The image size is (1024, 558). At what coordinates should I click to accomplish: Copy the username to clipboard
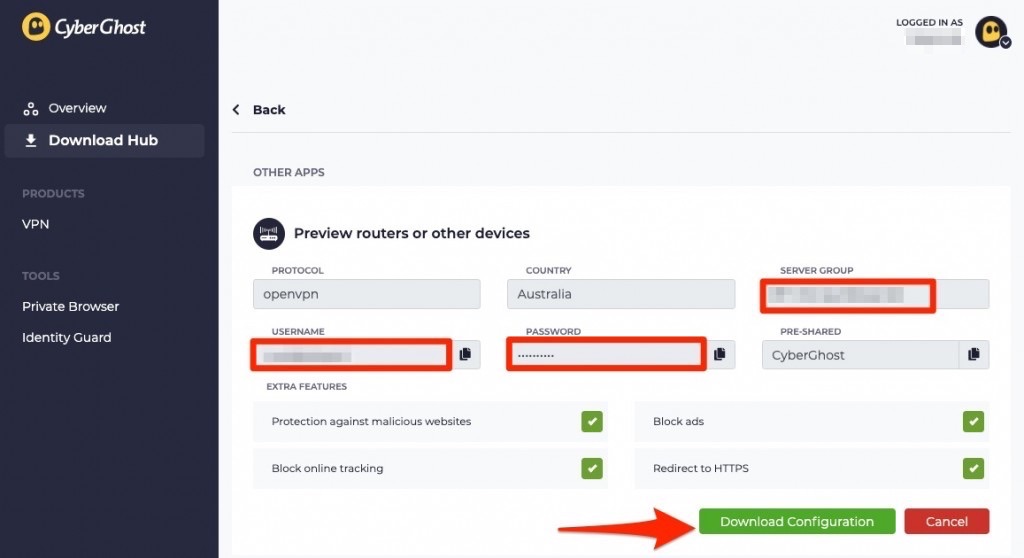click(466, 354)
